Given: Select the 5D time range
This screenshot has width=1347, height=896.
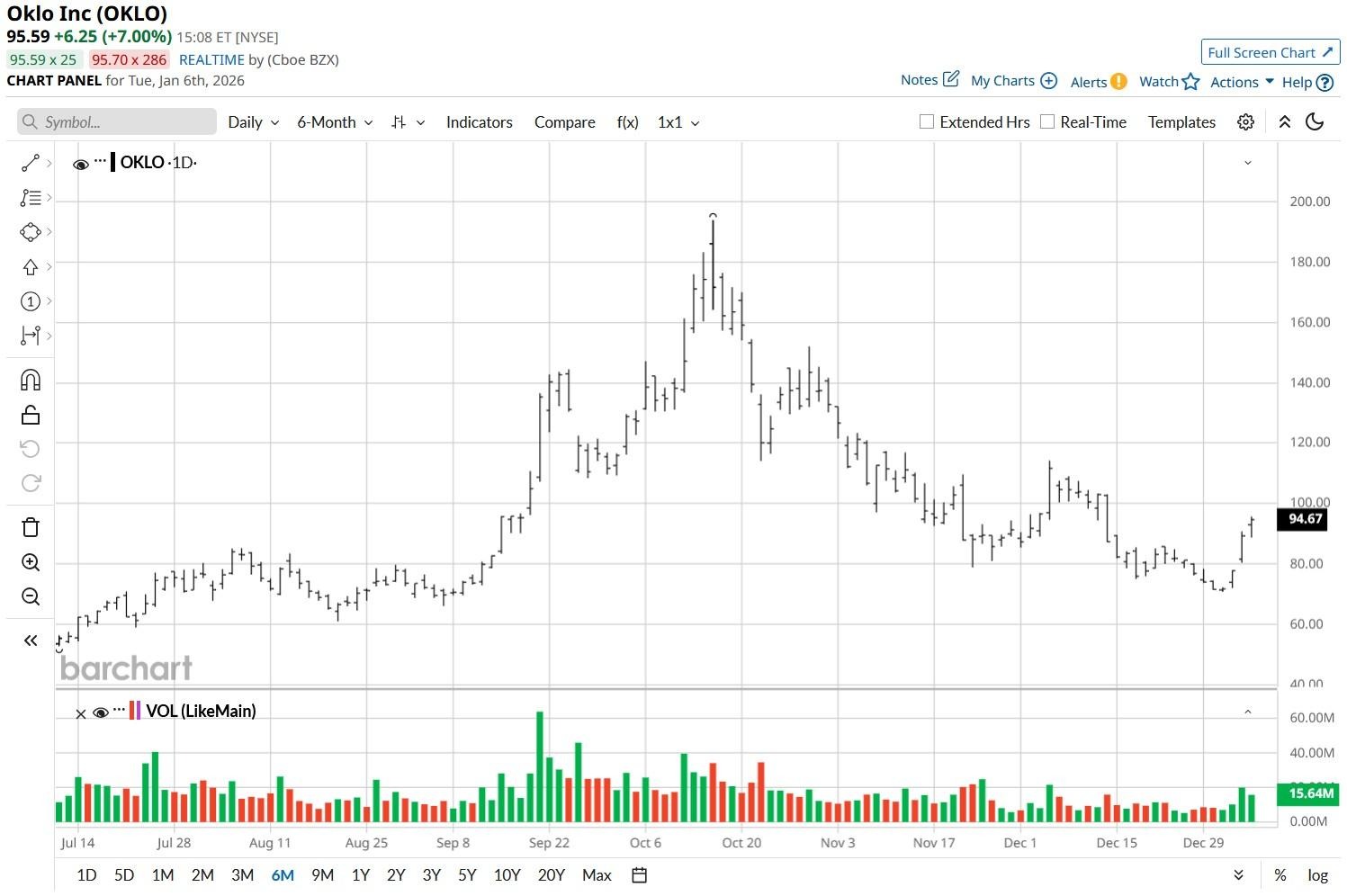Looking at the screenshot, I should click(x=124, y=875).
